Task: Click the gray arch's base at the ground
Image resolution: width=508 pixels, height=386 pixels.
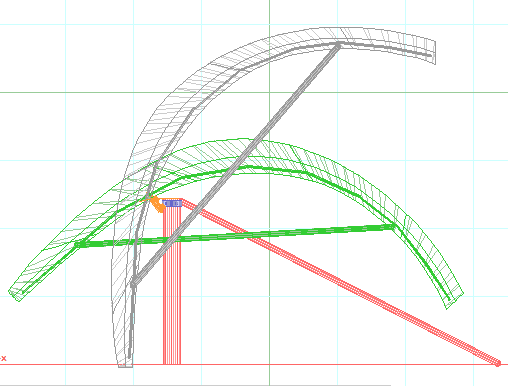Action: point(125,364)
